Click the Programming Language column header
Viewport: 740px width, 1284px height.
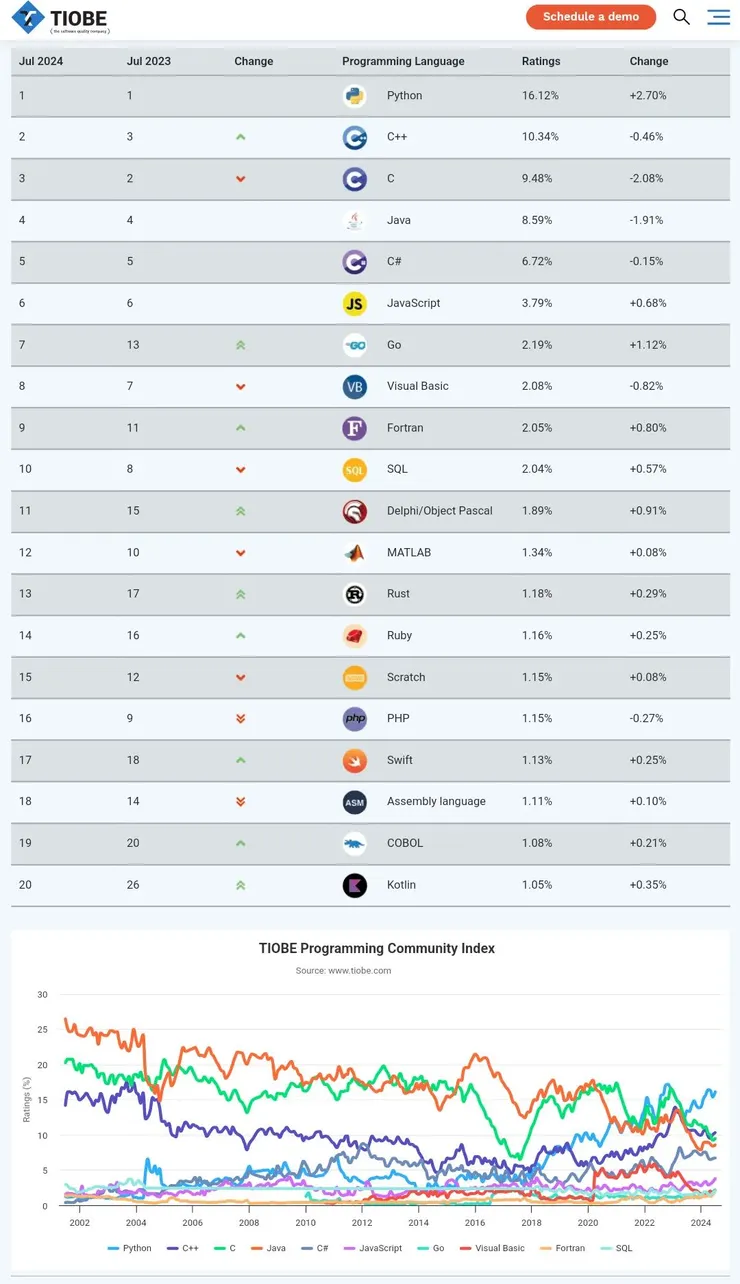click(403, 61)
